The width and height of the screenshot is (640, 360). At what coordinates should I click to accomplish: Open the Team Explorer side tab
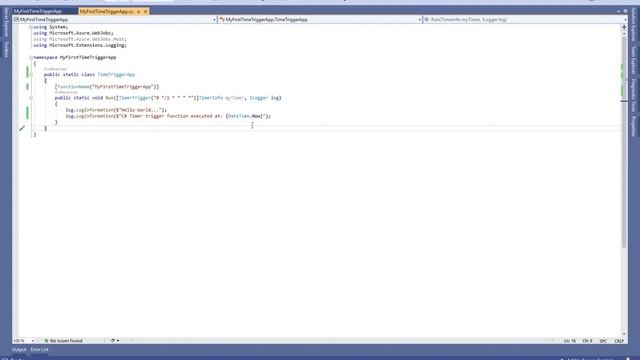[634, 60]
